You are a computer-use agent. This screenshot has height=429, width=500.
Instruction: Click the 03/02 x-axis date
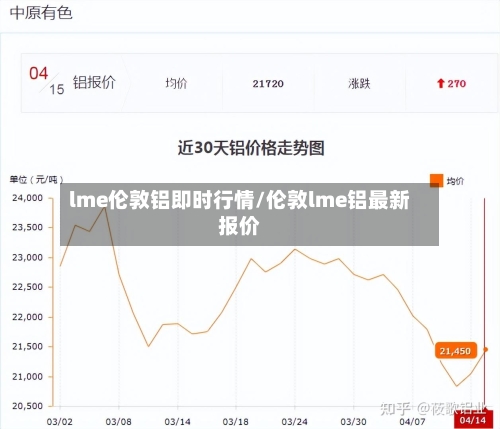(x=60, y=422)
